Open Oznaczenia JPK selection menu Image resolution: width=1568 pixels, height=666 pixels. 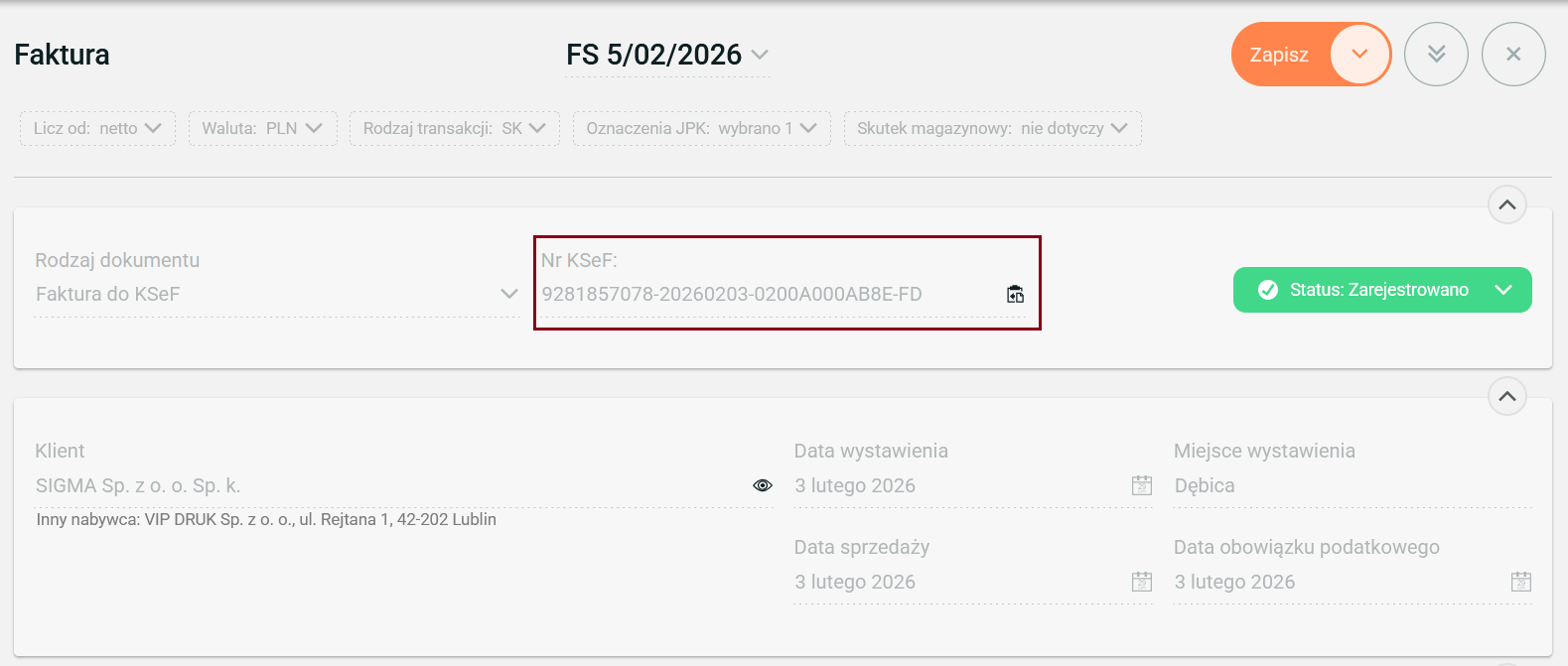click(701, 128)
